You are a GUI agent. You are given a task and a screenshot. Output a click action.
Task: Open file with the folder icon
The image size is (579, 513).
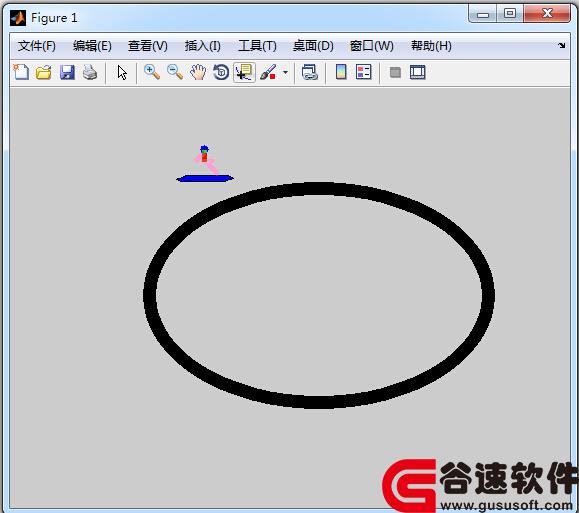tap(44, 72)
